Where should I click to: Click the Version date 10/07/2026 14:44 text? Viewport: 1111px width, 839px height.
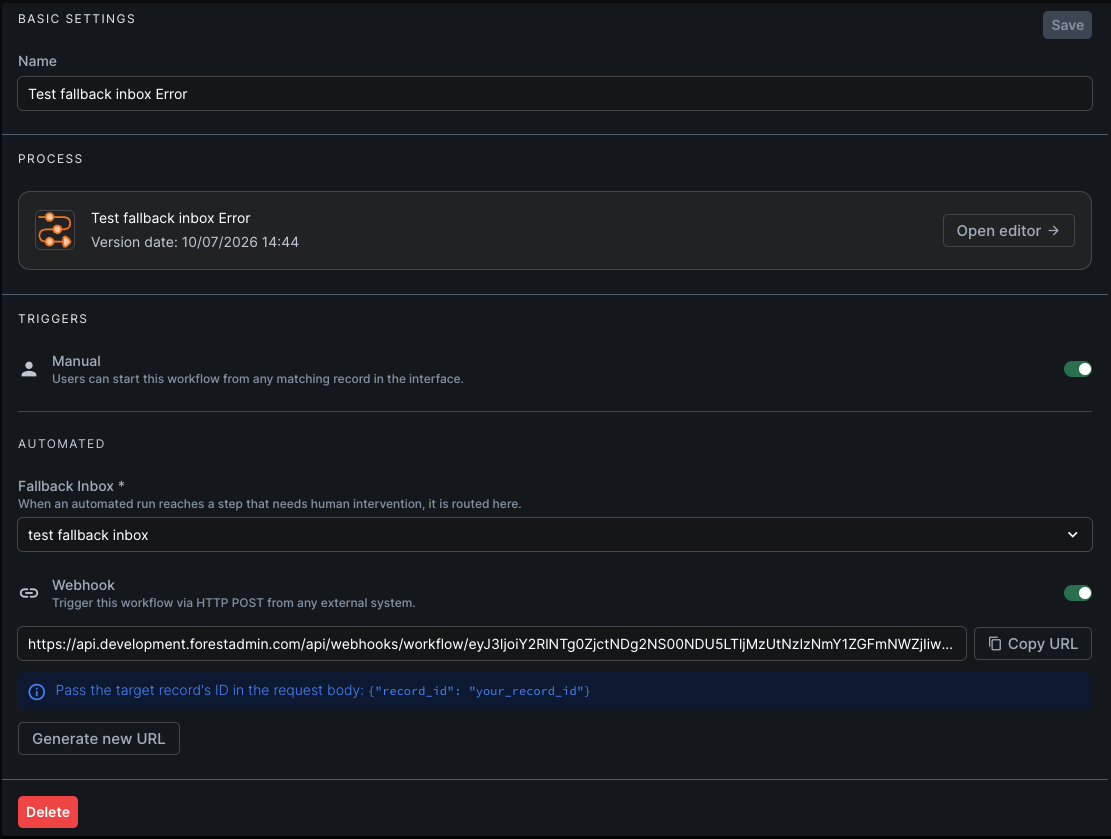(x=195, y=242)
